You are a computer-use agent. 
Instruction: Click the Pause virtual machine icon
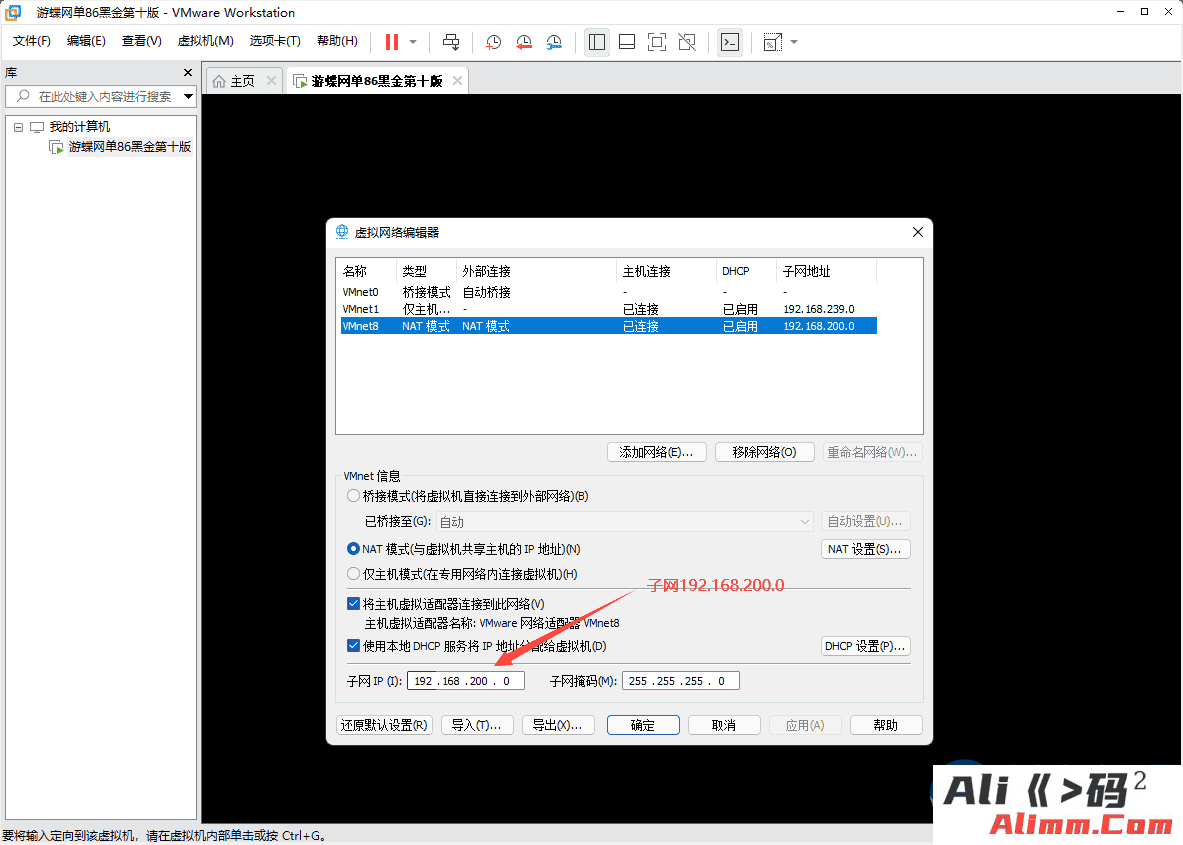point(392,42)
